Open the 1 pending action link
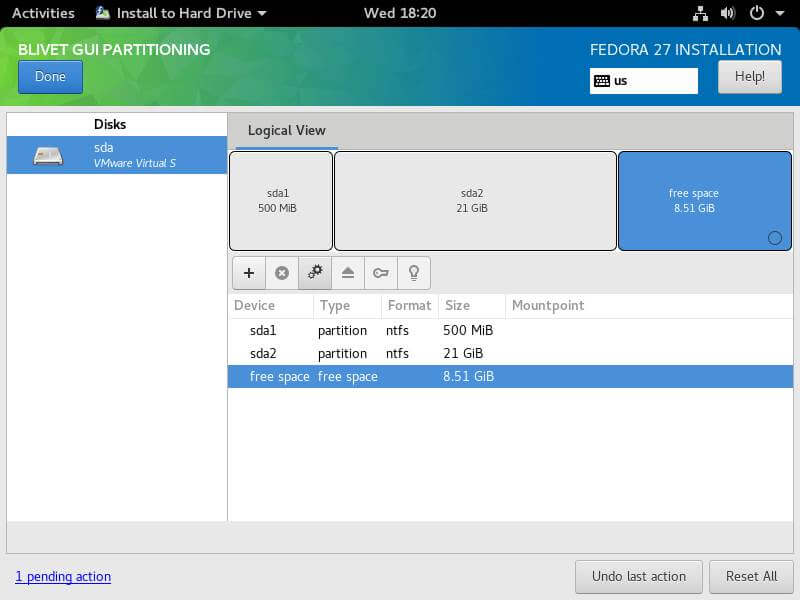Screen dimensions: 800x600 [63, 576]
